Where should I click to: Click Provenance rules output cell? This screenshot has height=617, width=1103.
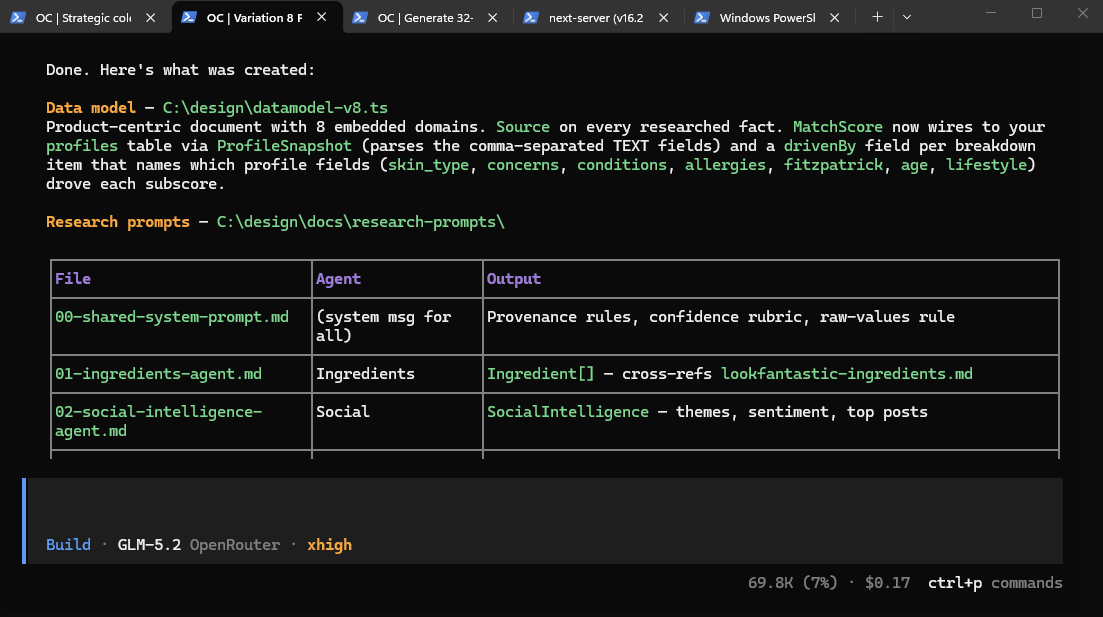720,317
